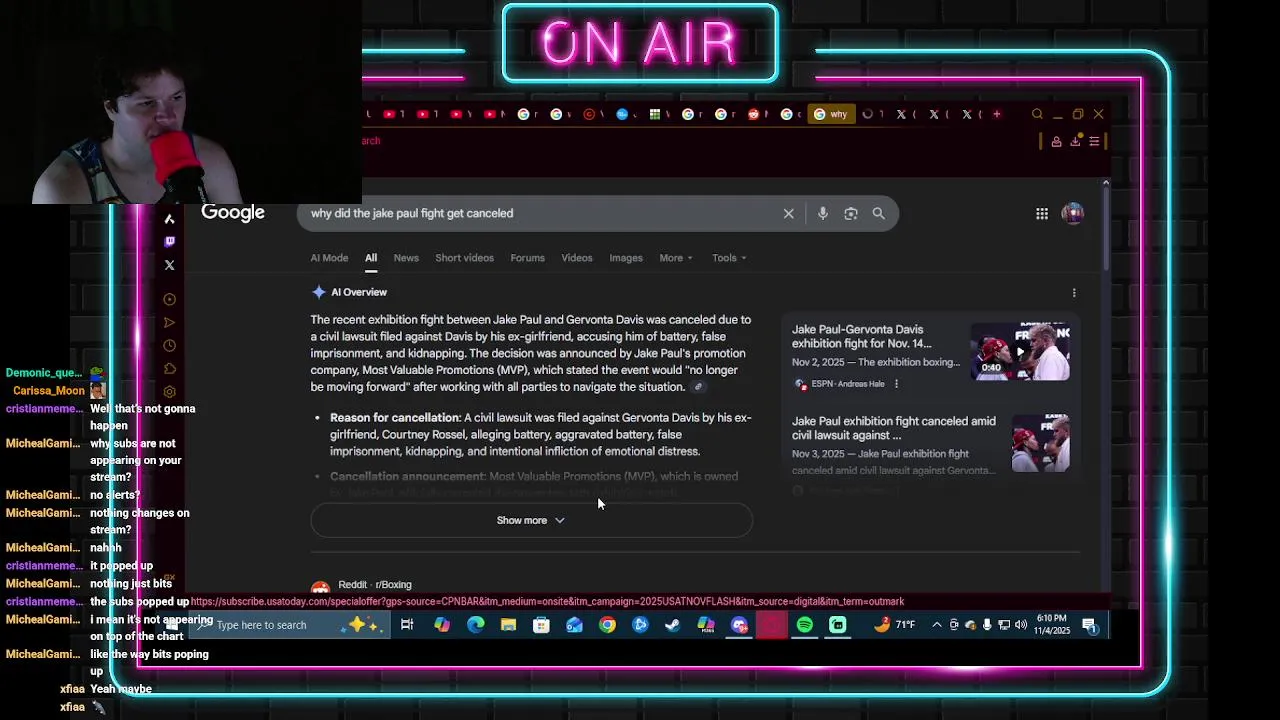
Task: Switch to Forums results tab
Action: (527, 258)
